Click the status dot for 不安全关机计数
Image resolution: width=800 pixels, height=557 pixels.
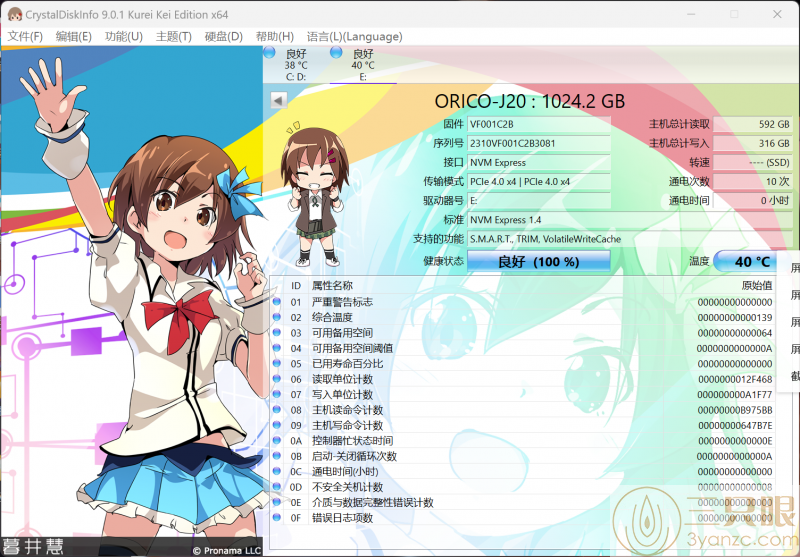pyautogui.click(x=277, y=487)
